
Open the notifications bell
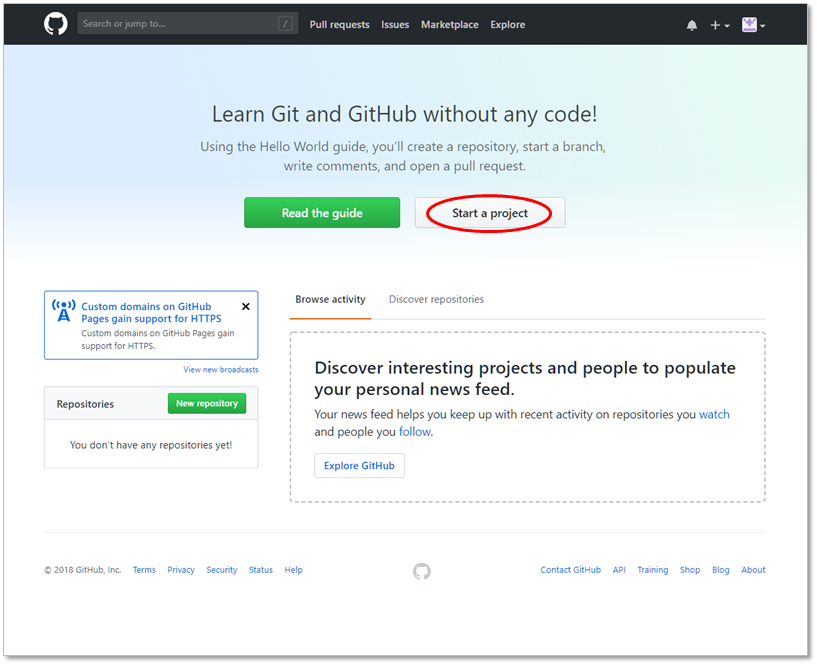691,24
